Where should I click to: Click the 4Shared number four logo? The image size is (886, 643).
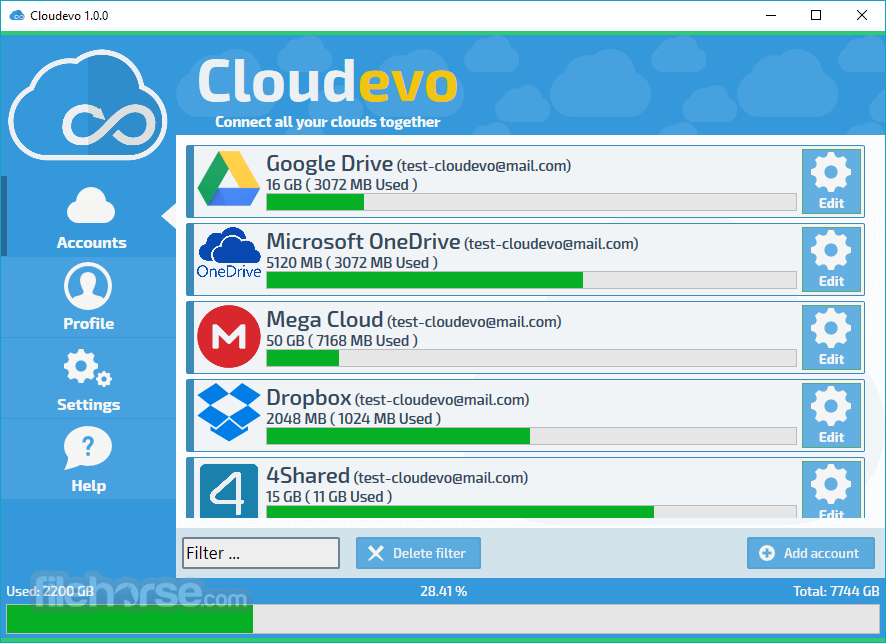pos(229,490)
